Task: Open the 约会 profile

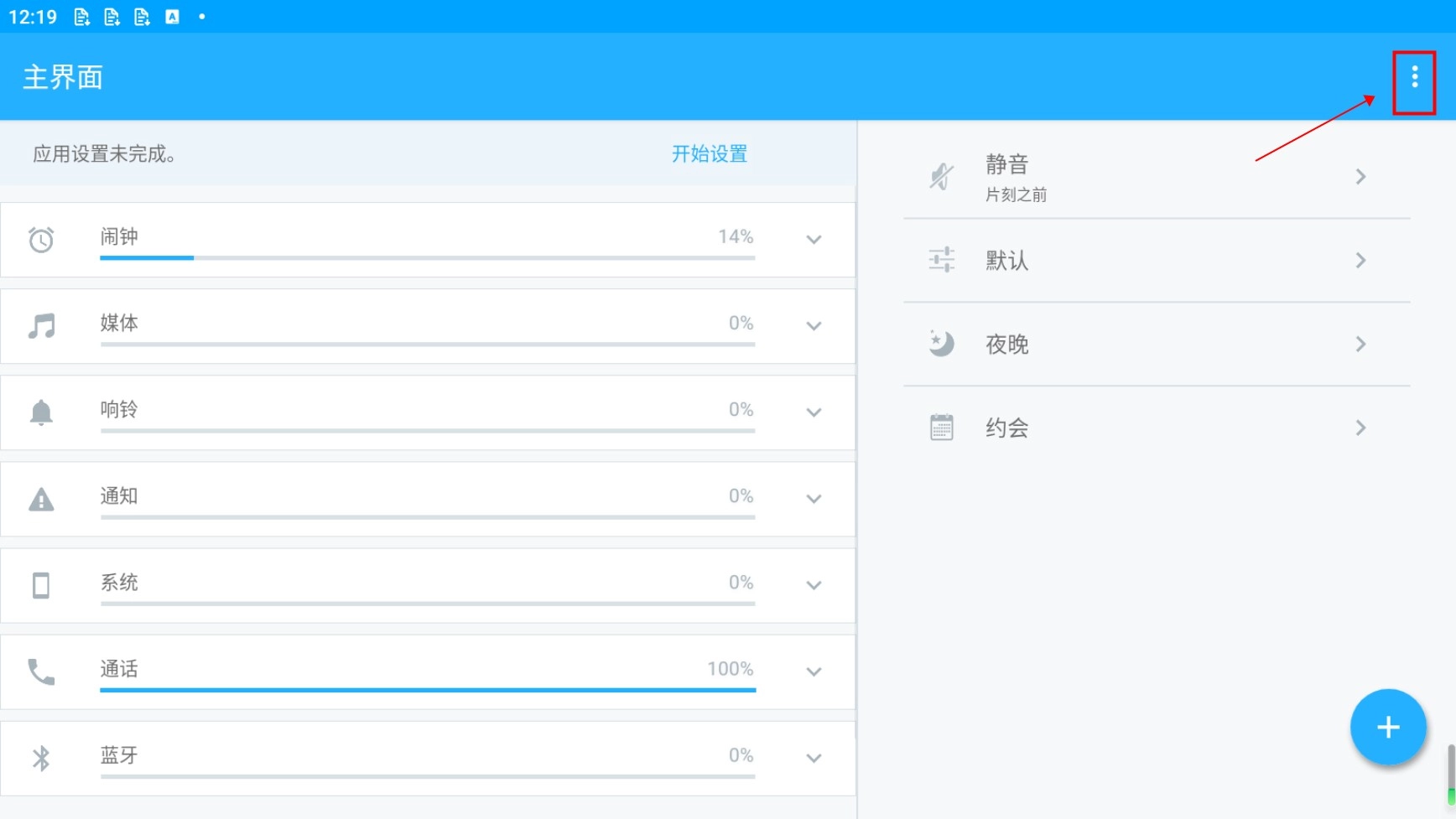Action: click(x=1156, y=428)
